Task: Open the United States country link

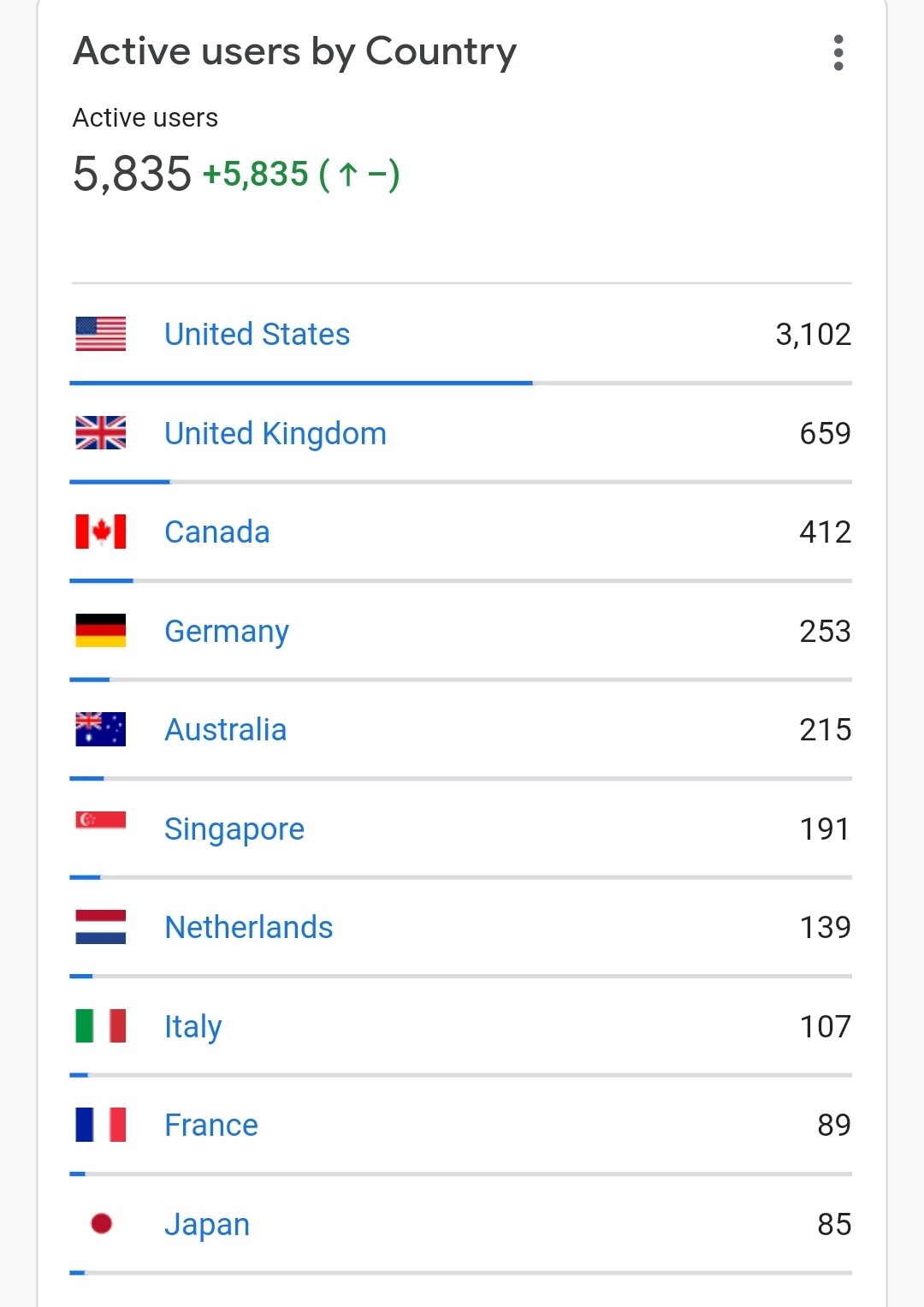Action: point(257,334)
